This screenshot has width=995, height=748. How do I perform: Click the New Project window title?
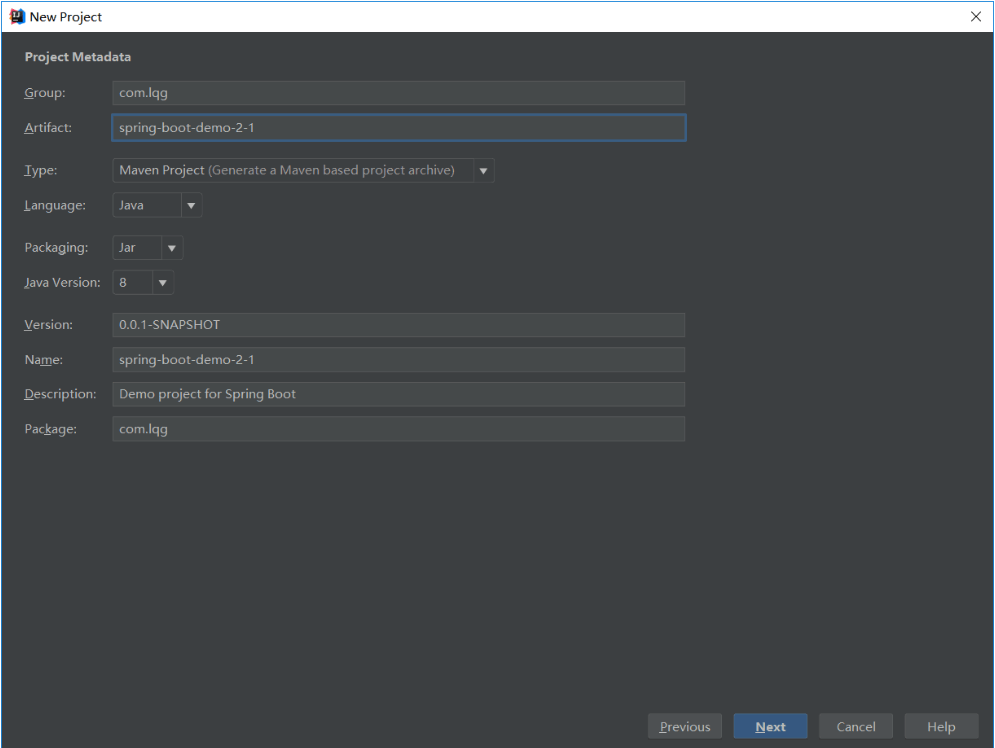(x=66, y=17)
